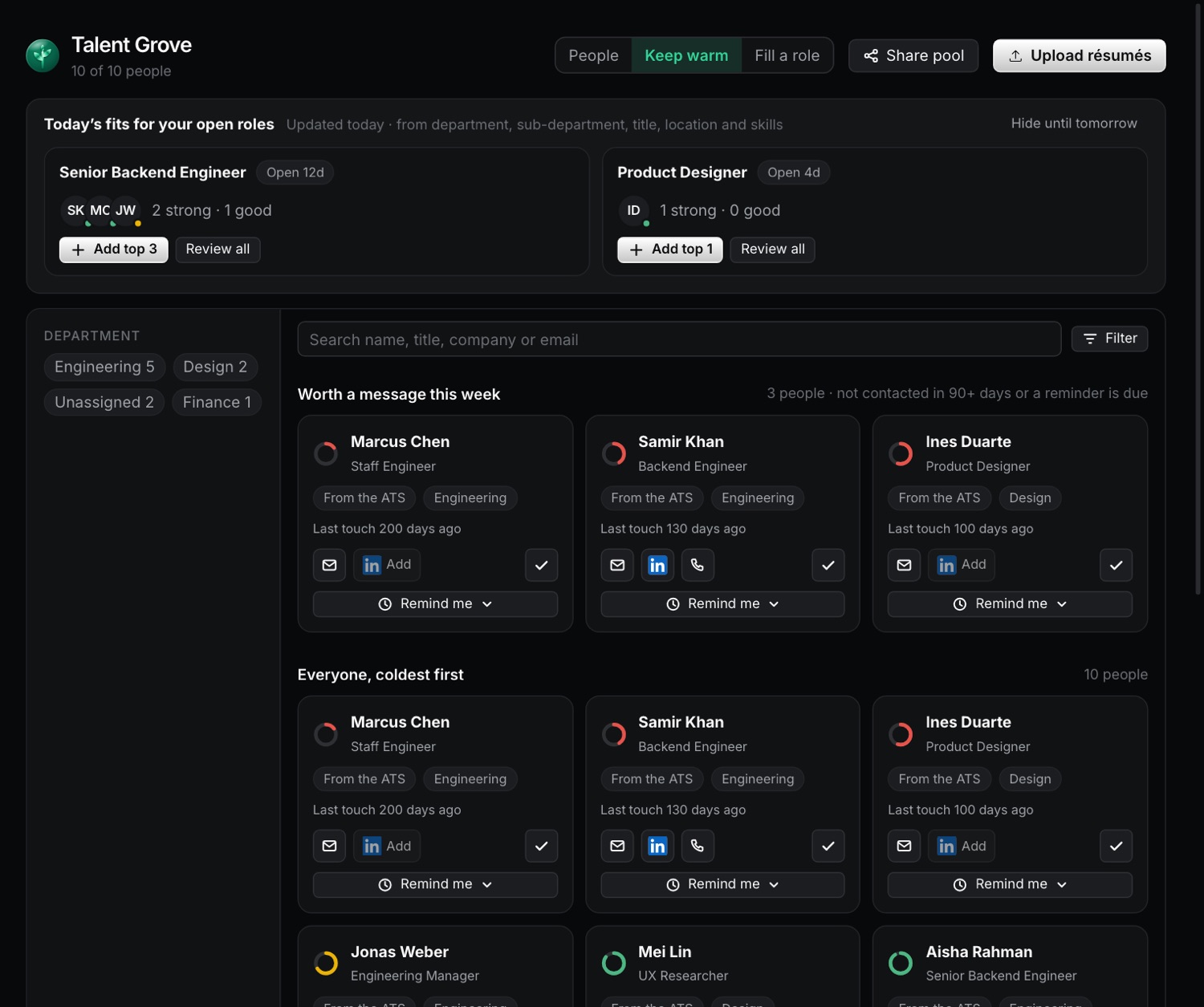Open Remind me for Samir Khan, Everyone coldest first
The height and width of the screenshot is (1007, 1204).
[722, 884]
